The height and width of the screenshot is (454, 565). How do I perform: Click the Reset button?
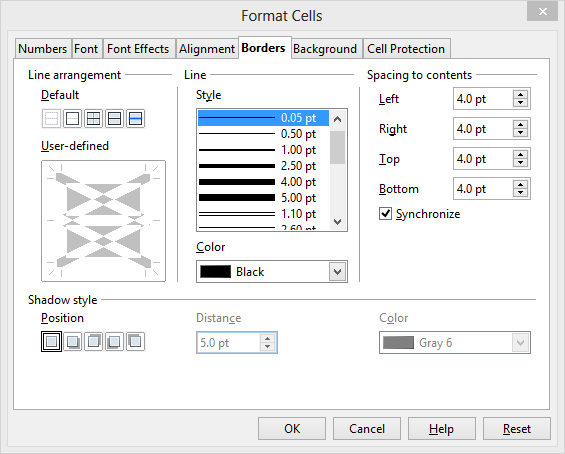(517, 429)
